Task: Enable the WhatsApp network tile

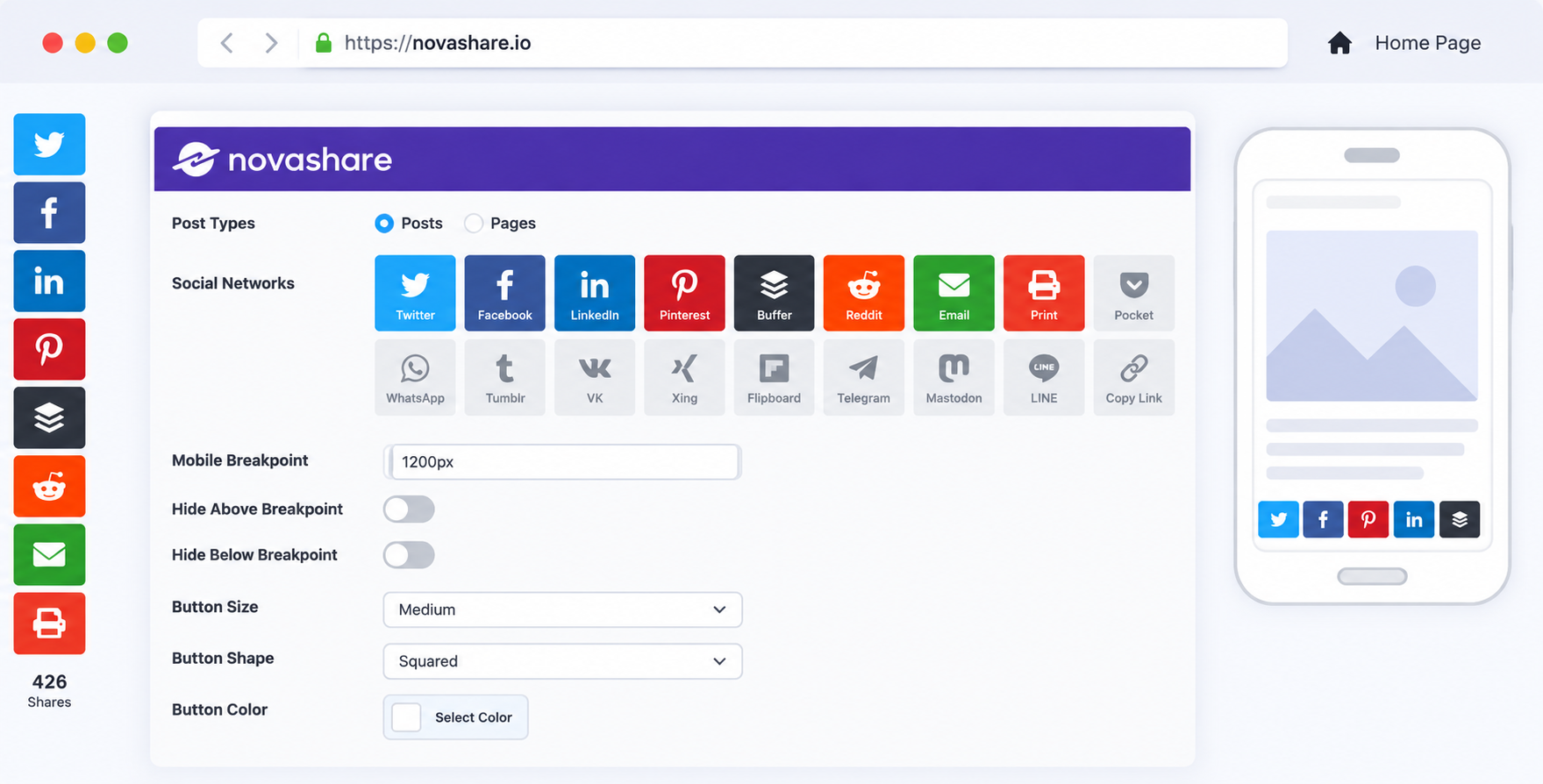Action: tap(415, 377)
